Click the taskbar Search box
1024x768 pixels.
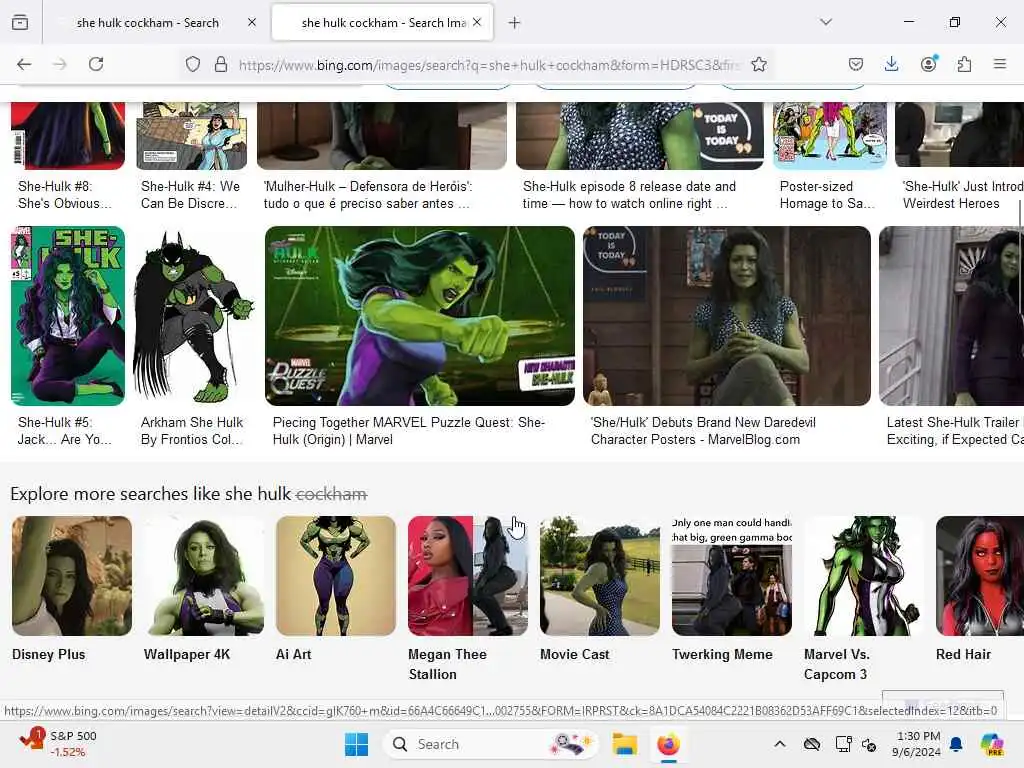[490, 744]
